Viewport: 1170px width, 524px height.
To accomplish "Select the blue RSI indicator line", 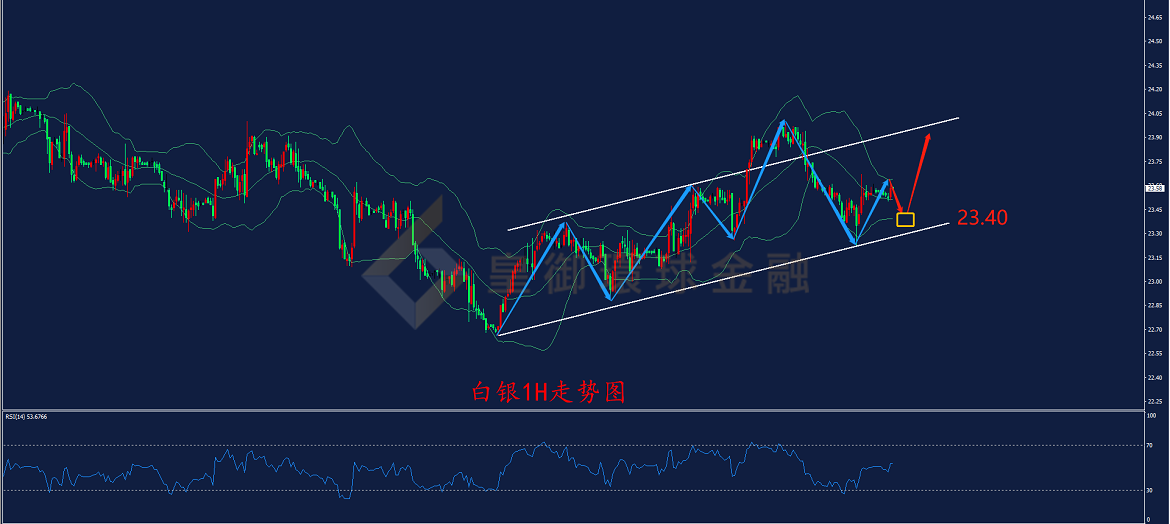I will 448,469.
